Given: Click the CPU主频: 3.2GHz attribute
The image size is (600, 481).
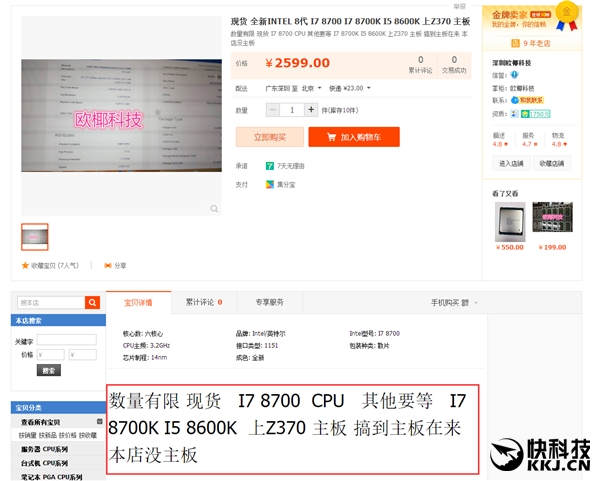Looking at the screenshot, I should coord(146,346).
